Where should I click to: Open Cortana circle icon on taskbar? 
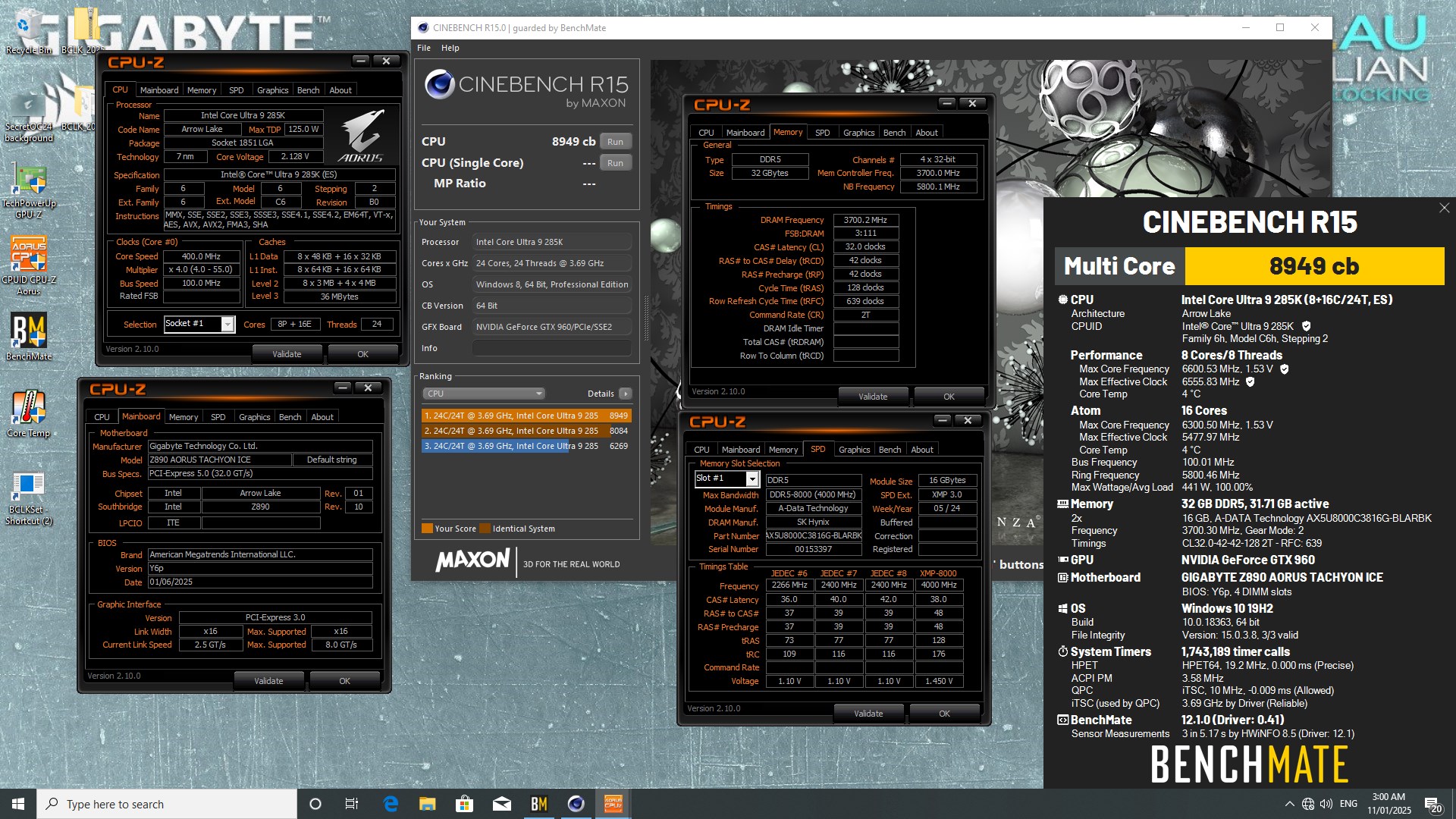pos(315,804)
